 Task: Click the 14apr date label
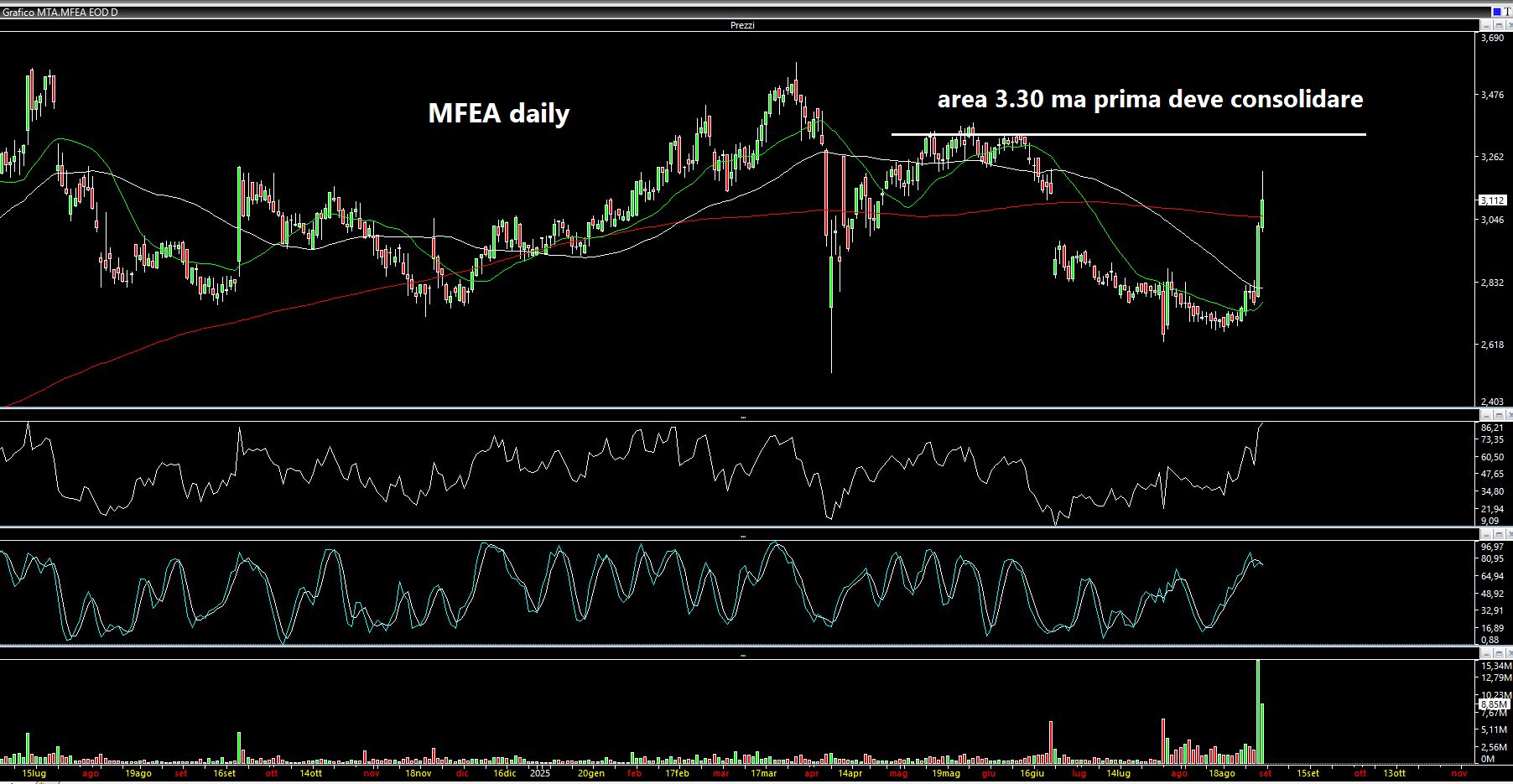(x=850, y=773)
